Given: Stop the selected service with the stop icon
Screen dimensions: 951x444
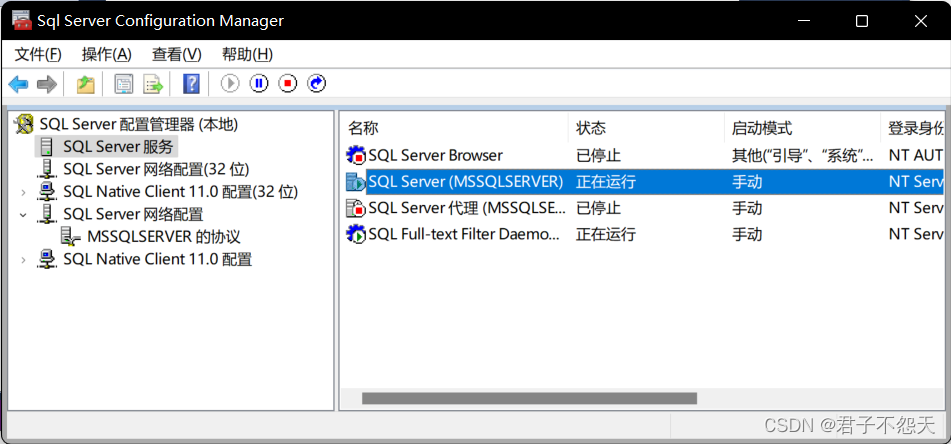Looking at the screenshot, I should (x=287, y=83).
